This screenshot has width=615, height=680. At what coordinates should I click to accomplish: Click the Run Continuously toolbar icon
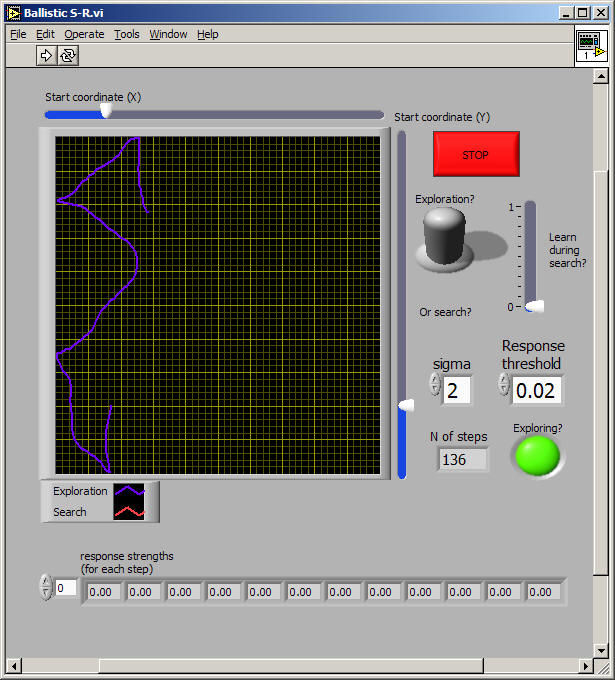[x=68, y=56]
